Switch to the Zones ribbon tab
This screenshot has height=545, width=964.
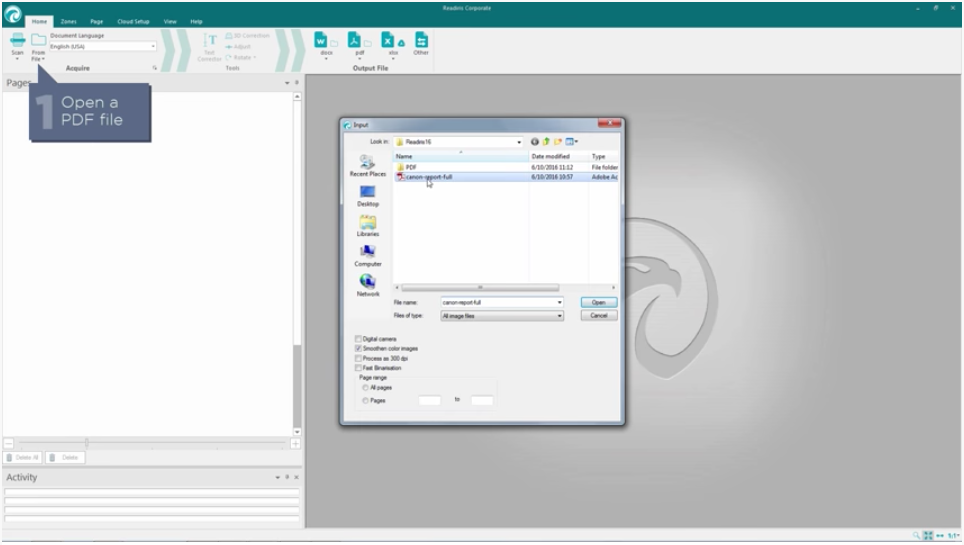click(x=69, y=21)
